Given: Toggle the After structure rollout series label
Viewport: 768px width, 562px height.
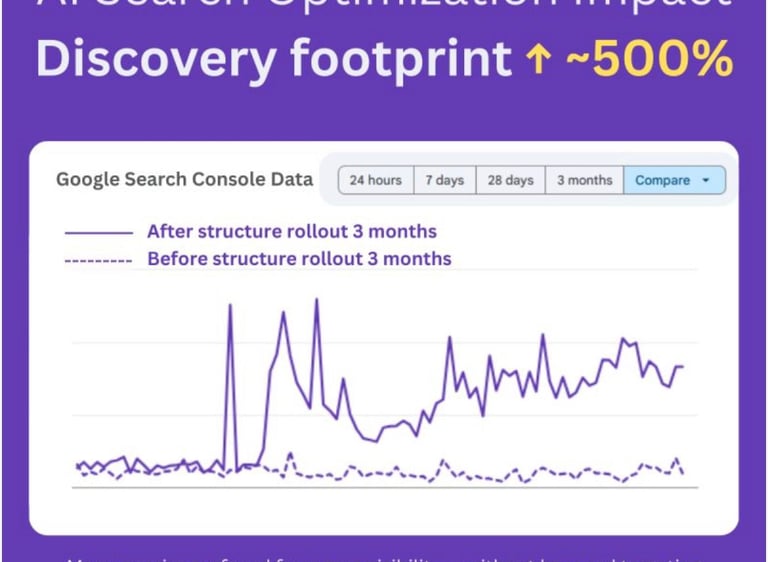Looking at the screenshot, I should point(292,231).
